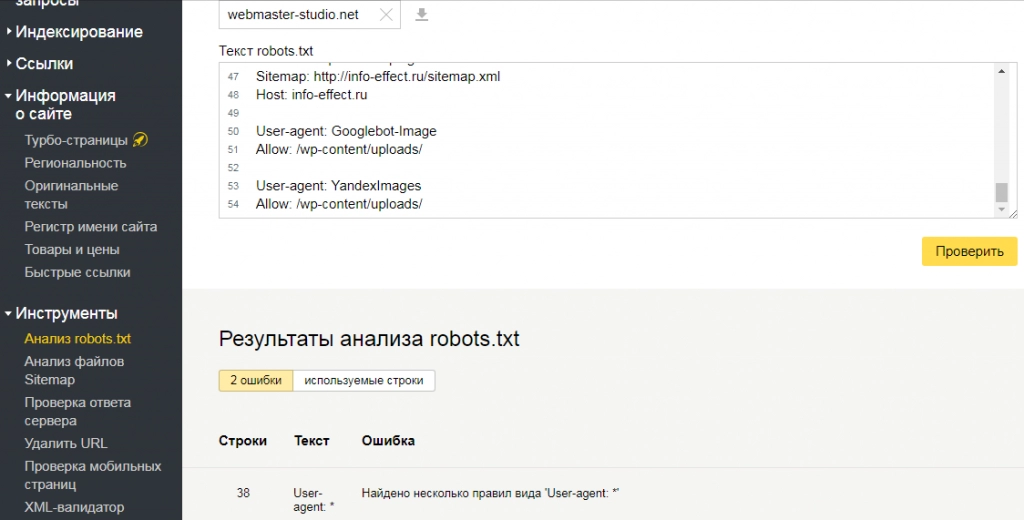Open Проверка мобильных страниц tool
This screenshot has height=520, width=1024.
pos(93,475)
